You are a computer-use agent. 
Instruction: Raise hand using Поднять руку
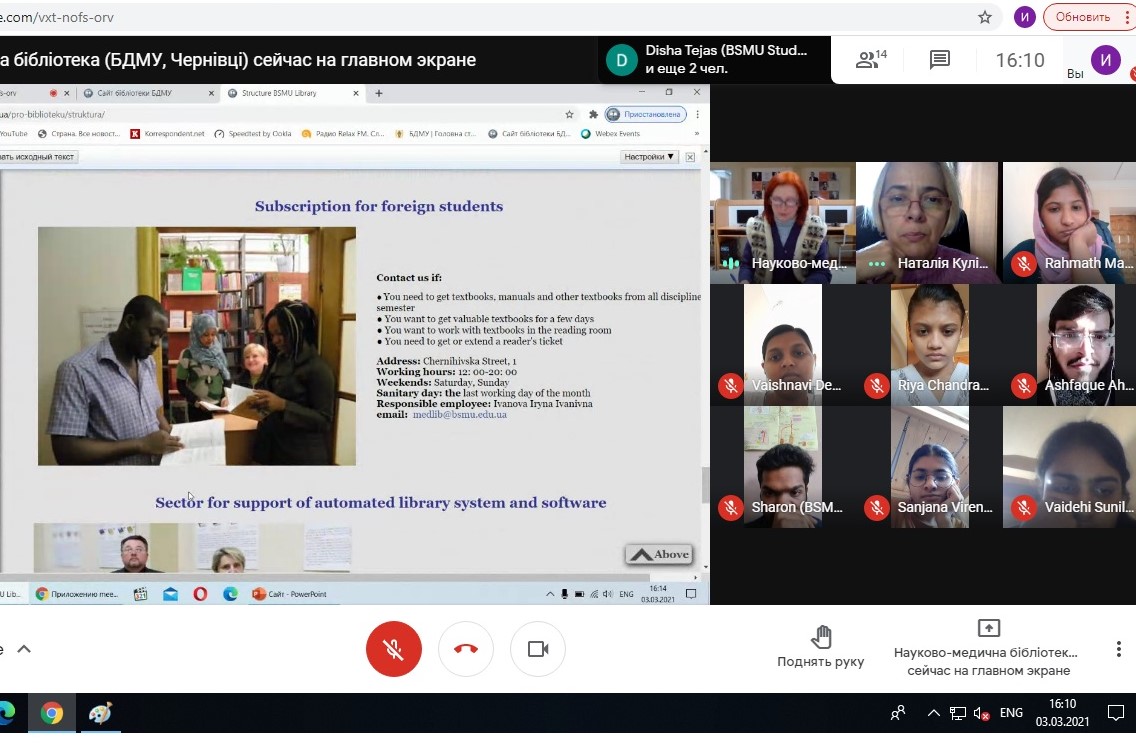[821, 647]
